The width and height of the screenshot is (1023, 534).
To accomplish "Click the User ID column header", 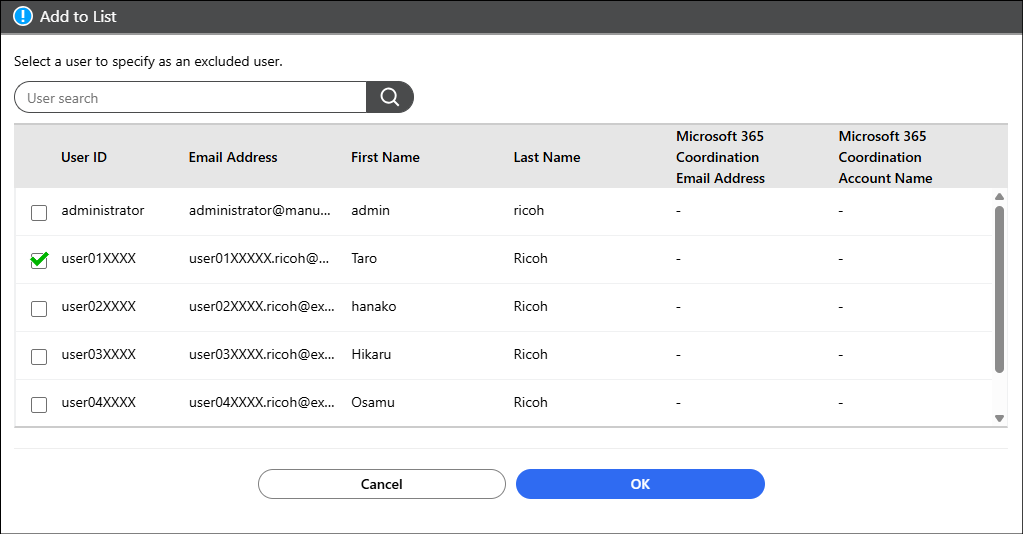I will coord(84,157).
